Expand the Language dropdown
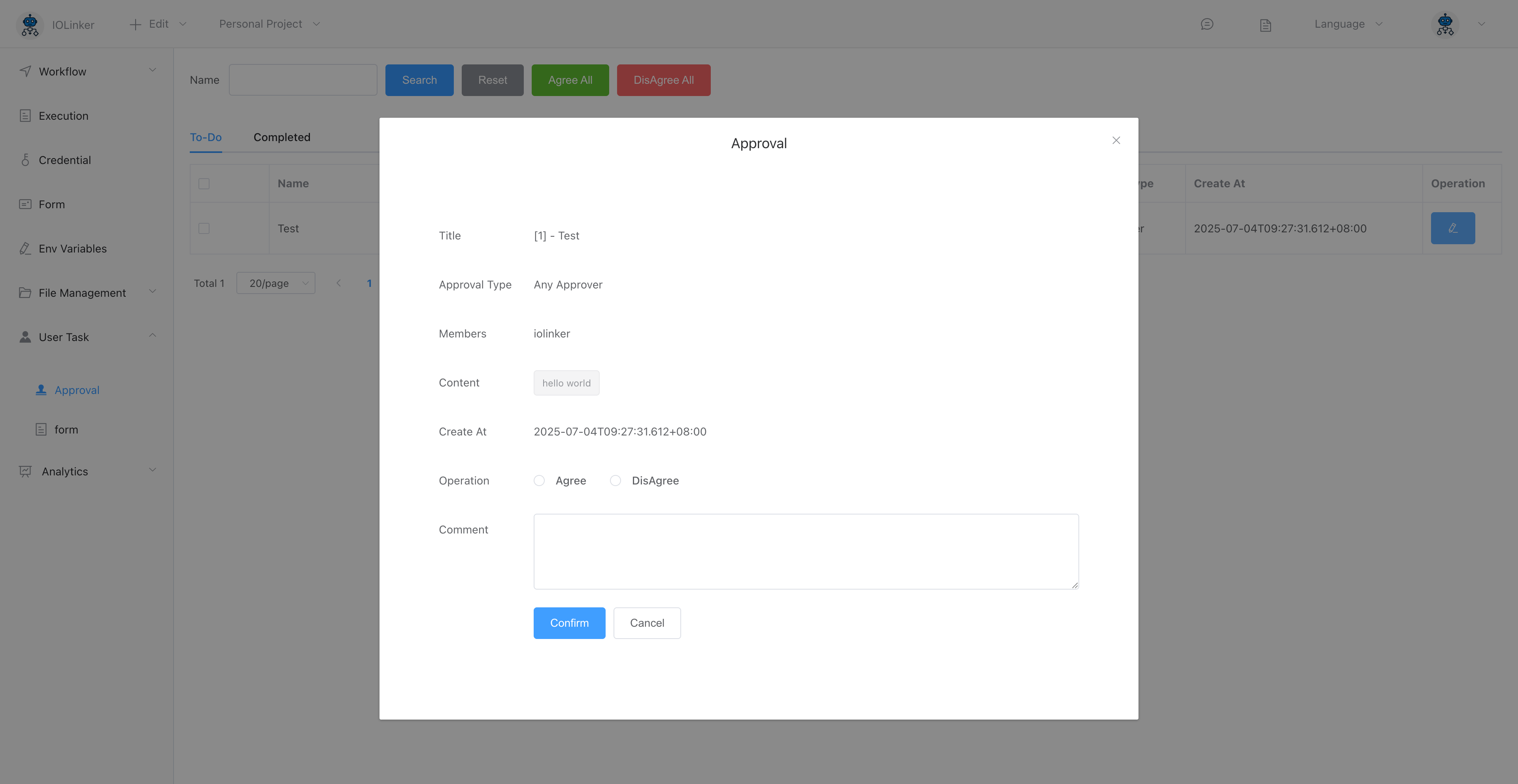Image resolution: width=1518 pixels, height=784 pixels. [1348, 24]
